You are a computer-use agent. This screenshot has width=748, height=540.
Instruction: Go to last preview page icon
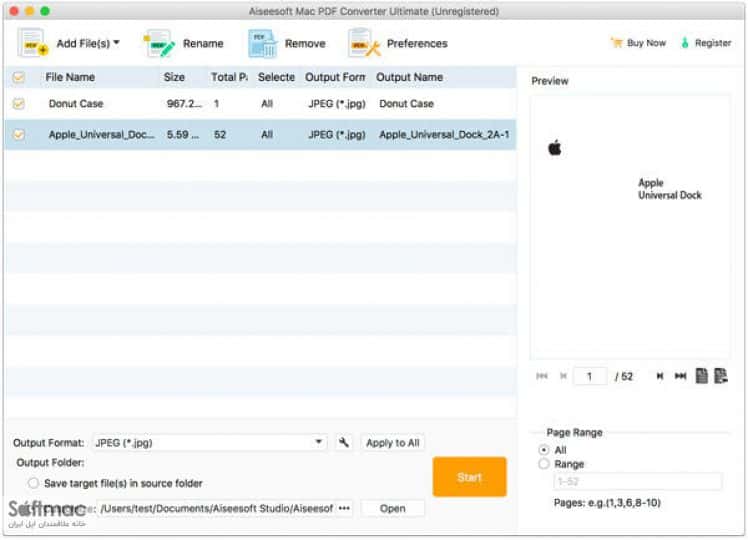click(x=680, y=376)
